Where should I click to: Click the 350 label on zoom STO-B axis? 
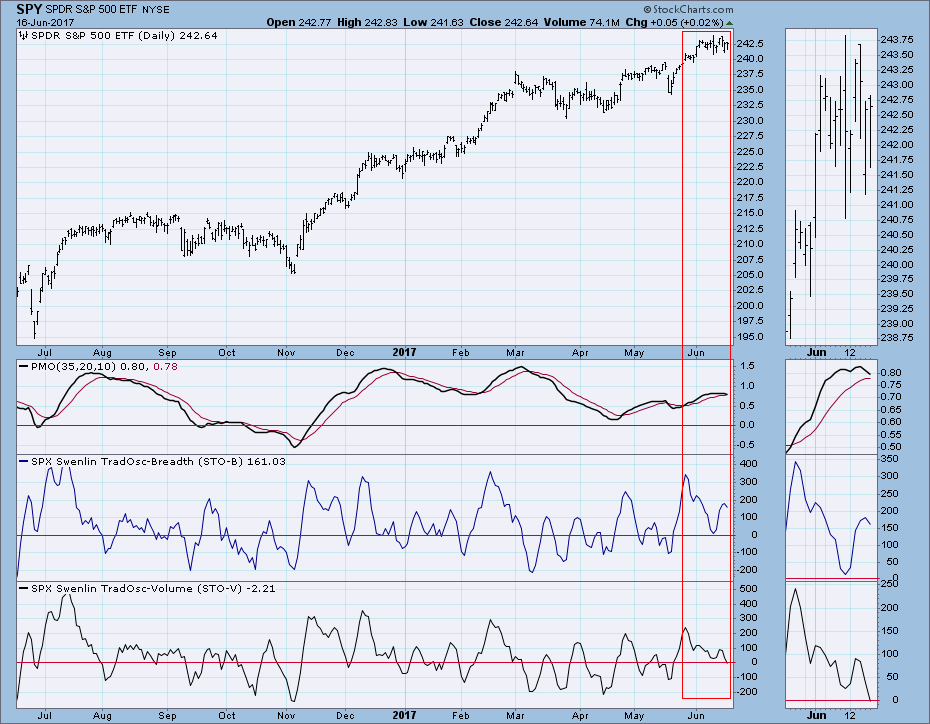coord(890,459)
